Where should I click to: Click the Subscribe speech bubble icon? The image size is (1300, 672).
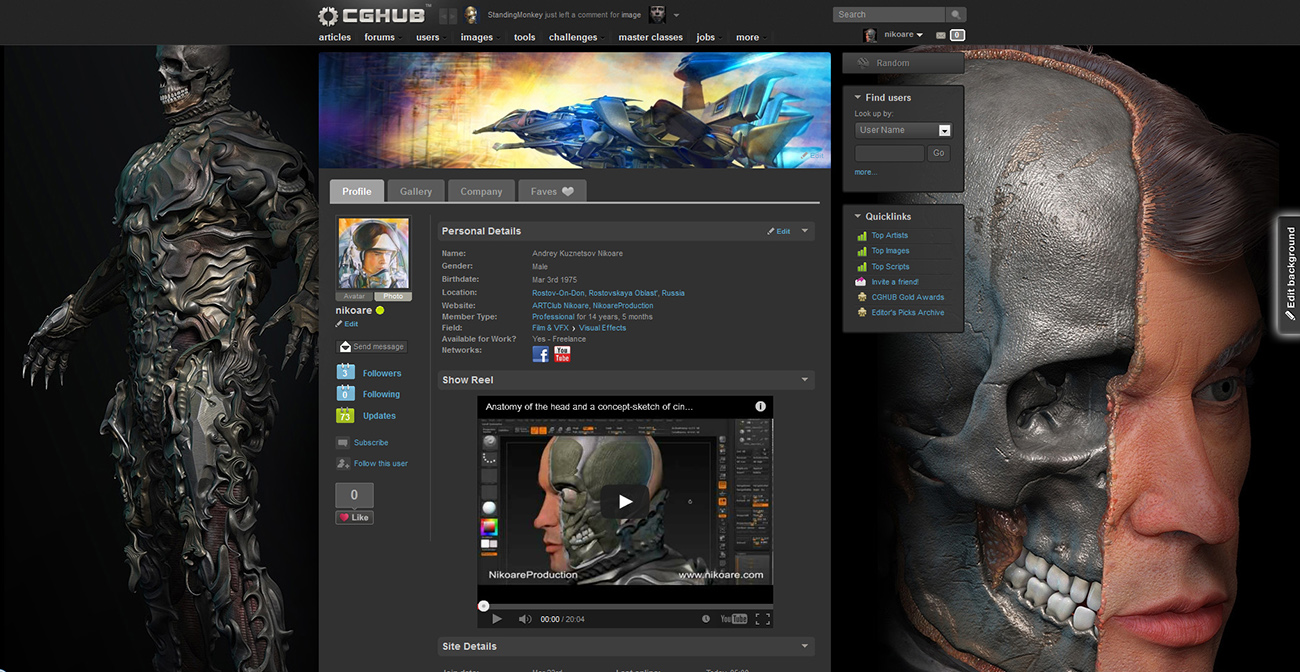pos(343,443)
